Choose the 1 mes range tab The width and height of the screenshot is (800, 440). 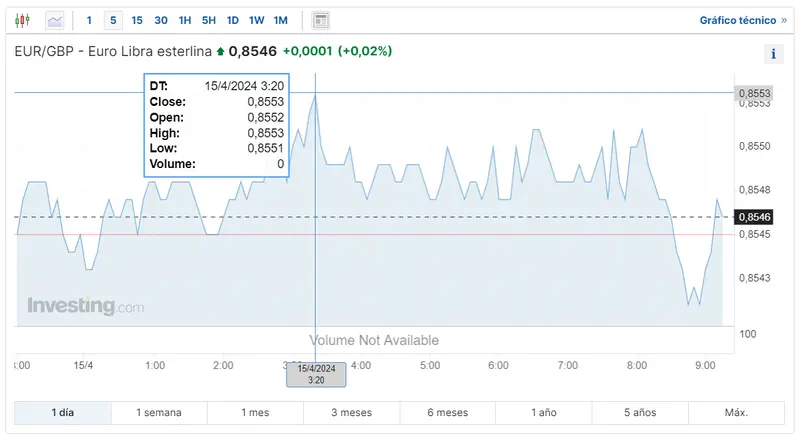click(255, 412)
